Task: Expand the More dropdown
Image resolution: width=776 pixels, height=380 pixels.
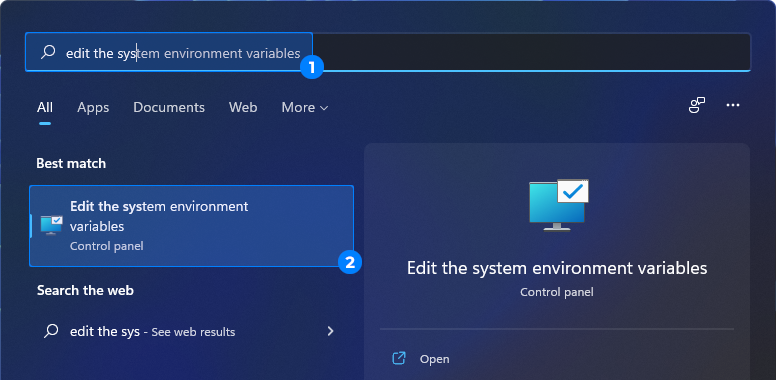Action: click(304, 107)
